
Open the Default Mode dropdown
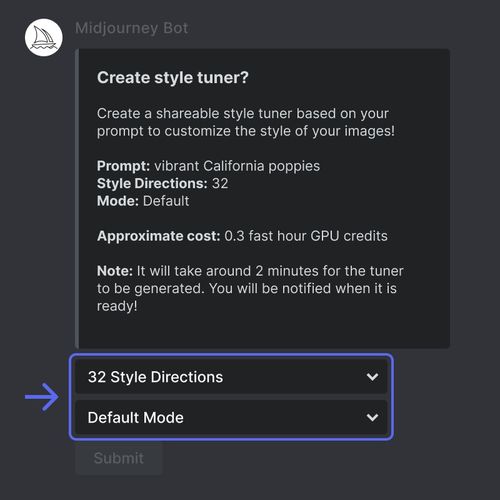tap(231, 417)
